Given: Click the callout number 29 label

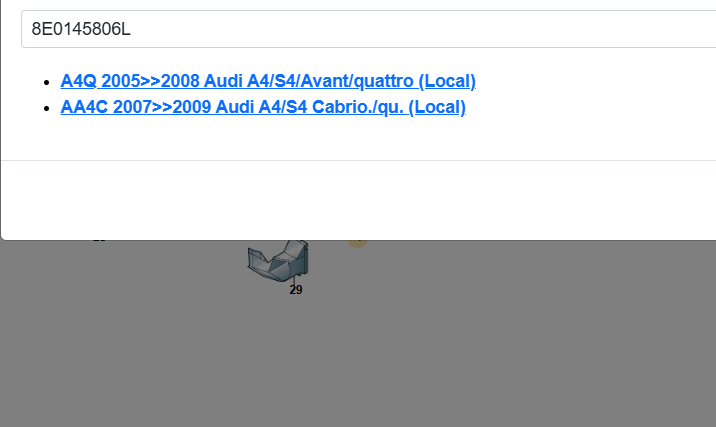Looking at the screenshot, I should pyautogui.click(x=296, y=290).
